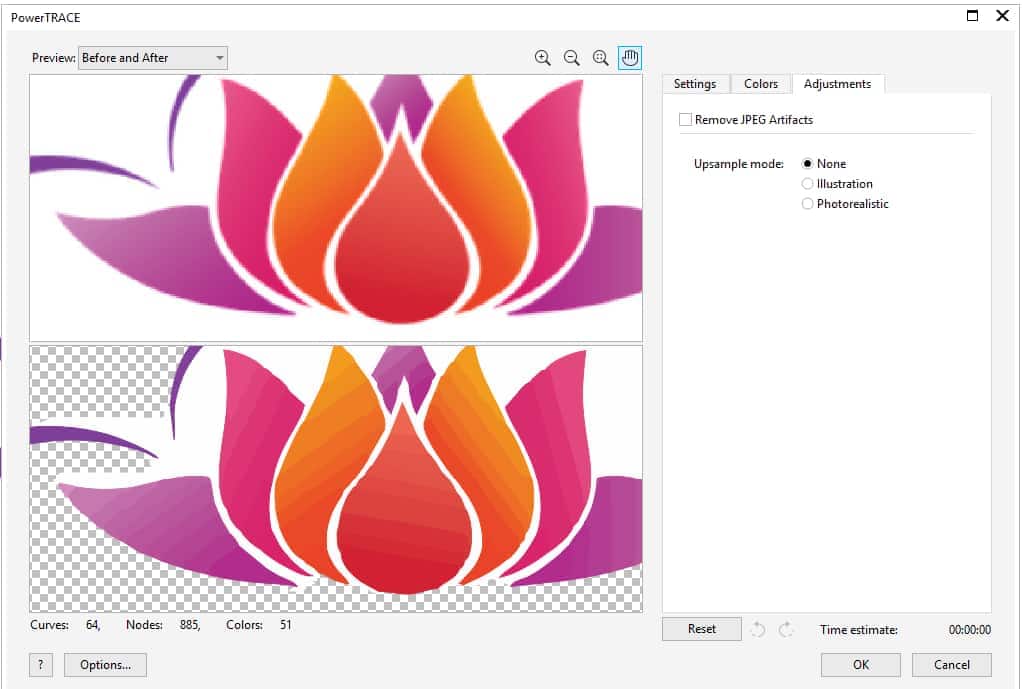Click the undo arrow beside Reset
This screenshot has height=689, width=1022.
coord(758,629)
